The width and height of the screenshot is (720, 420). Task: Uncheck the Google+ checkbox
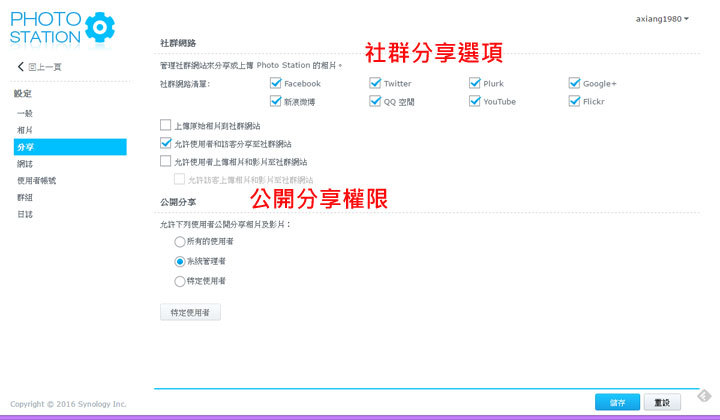574,83
